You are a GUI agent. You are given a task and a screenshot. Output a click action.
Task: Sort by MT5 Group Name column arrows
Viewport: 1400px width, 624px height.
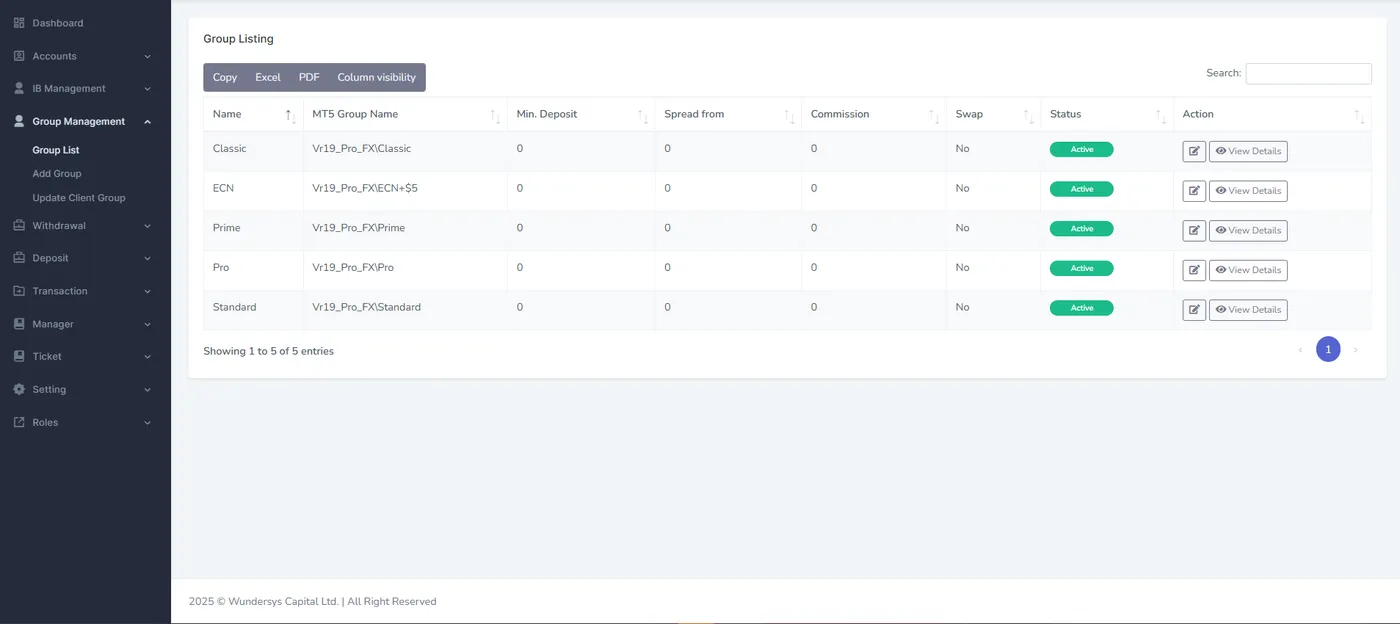pyautogui.click(x=495, y=116)
